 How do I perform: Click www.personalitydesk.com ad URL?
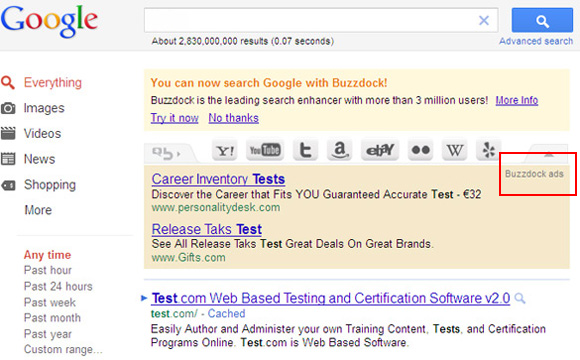216,207
